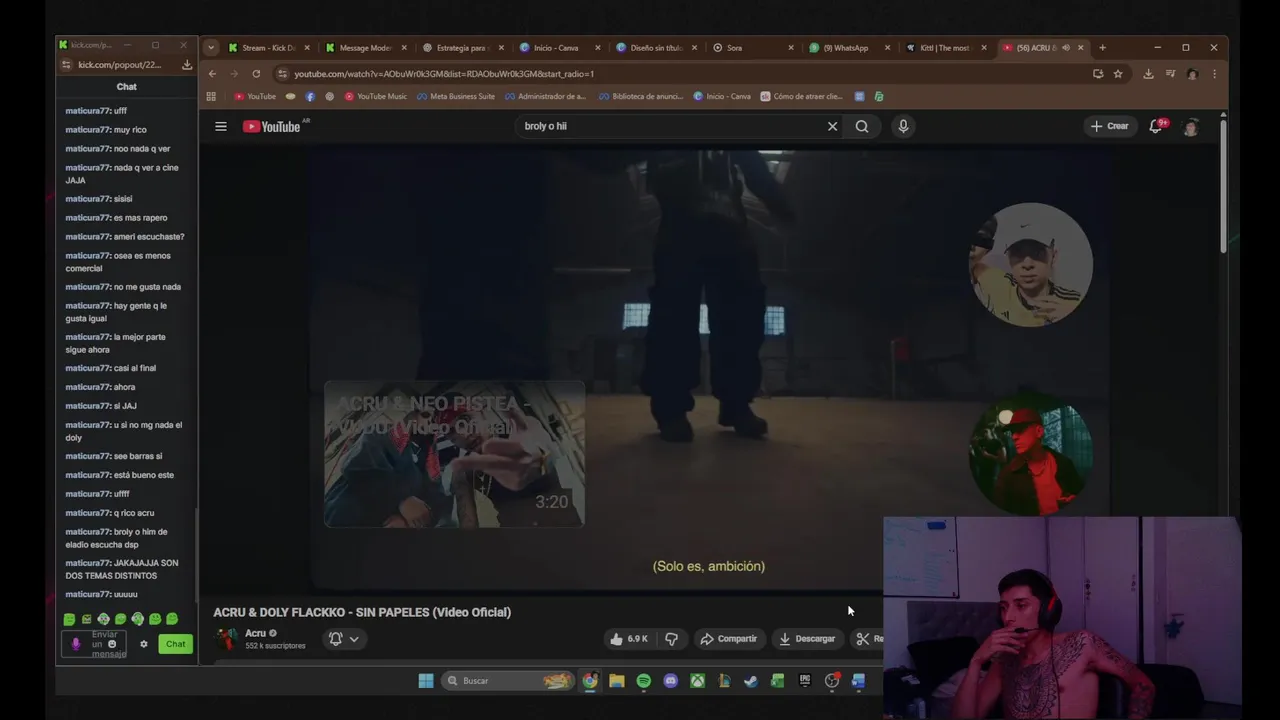The width and height of the screenshot is (1280, 720).
Task: Open File Explorer from the taskbar
Action: pyautogui.click(x=617, y=681)
